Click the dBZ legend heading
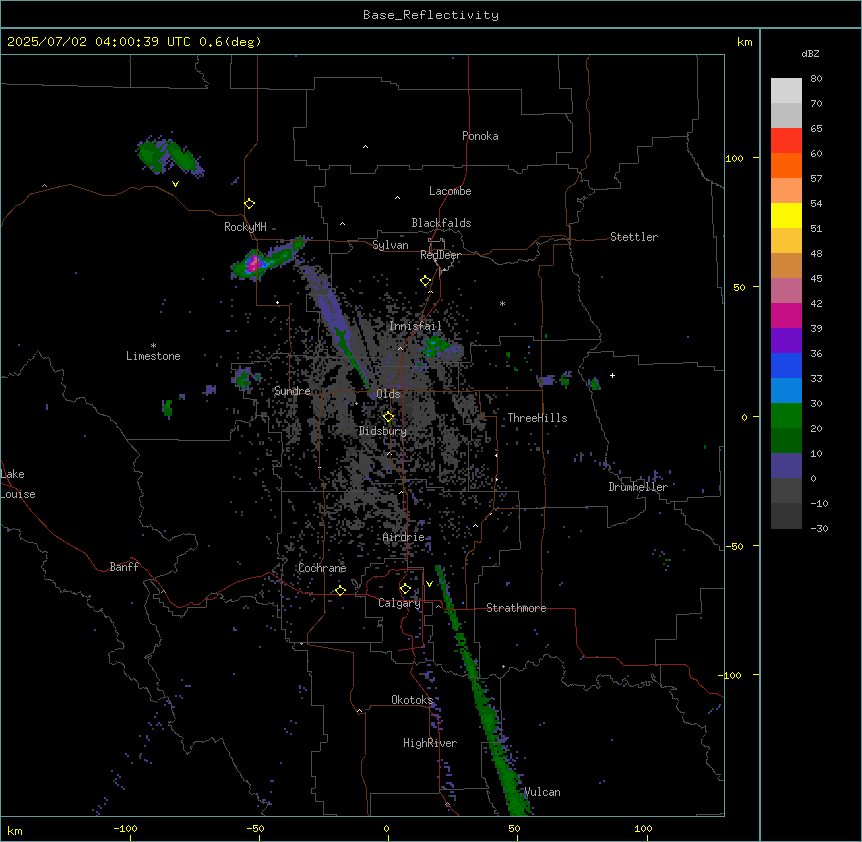The height and width of the screenshot is (842, 862). click(810, 53)
